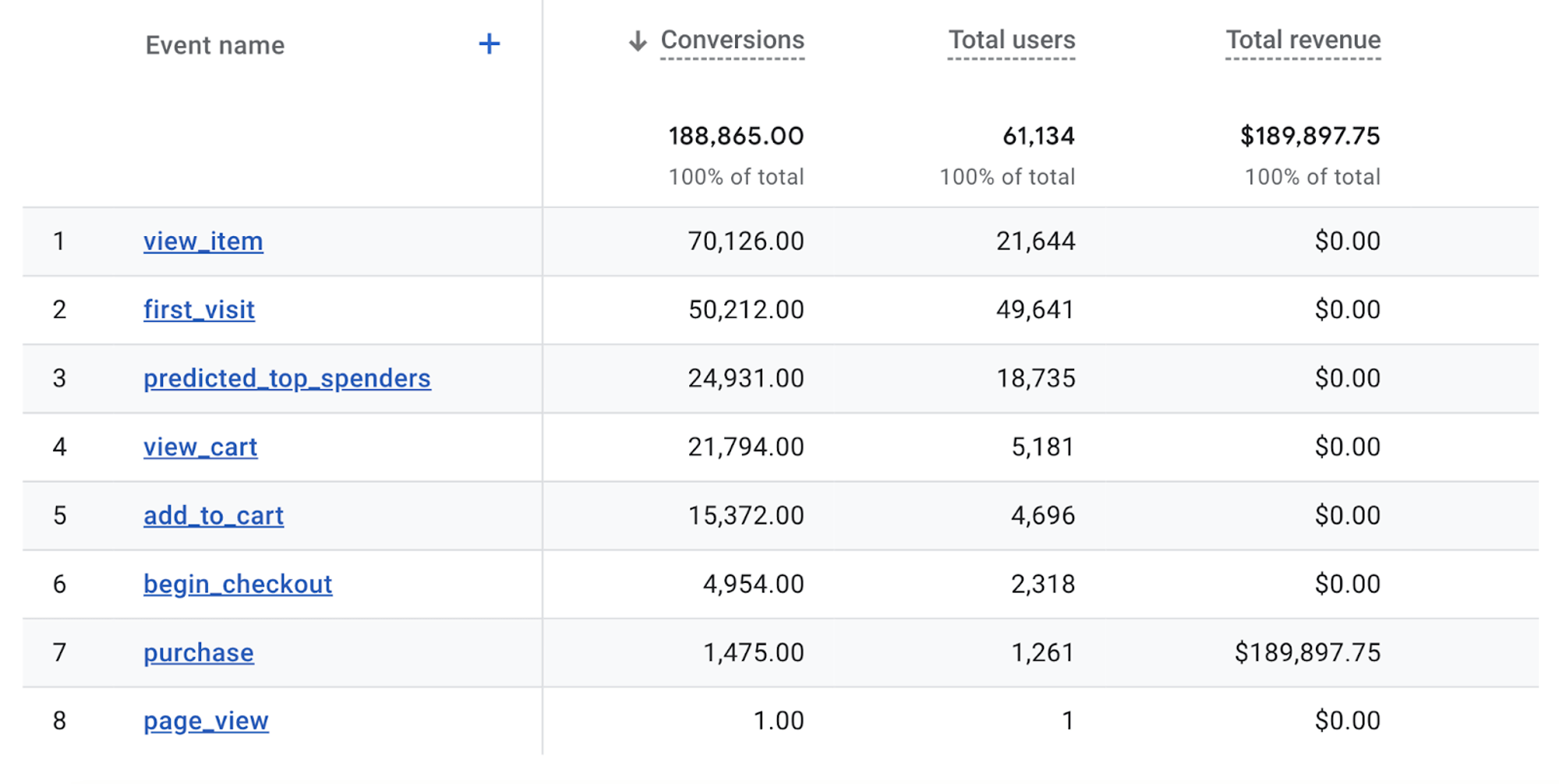Screen dimensions: 1559x784
Task: Open the predicted_top_spenders event
Action: tap(287, 379)
